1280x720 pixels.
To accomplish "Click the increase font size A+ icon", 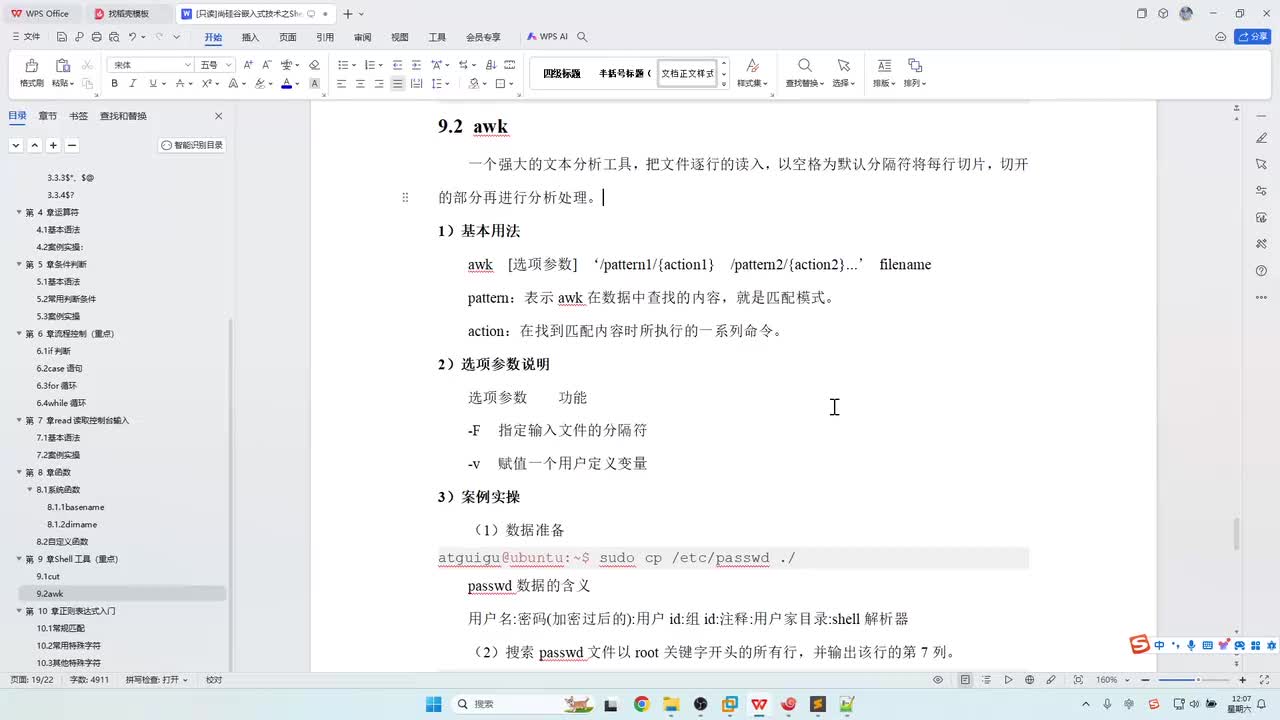I will coord(248,65).
